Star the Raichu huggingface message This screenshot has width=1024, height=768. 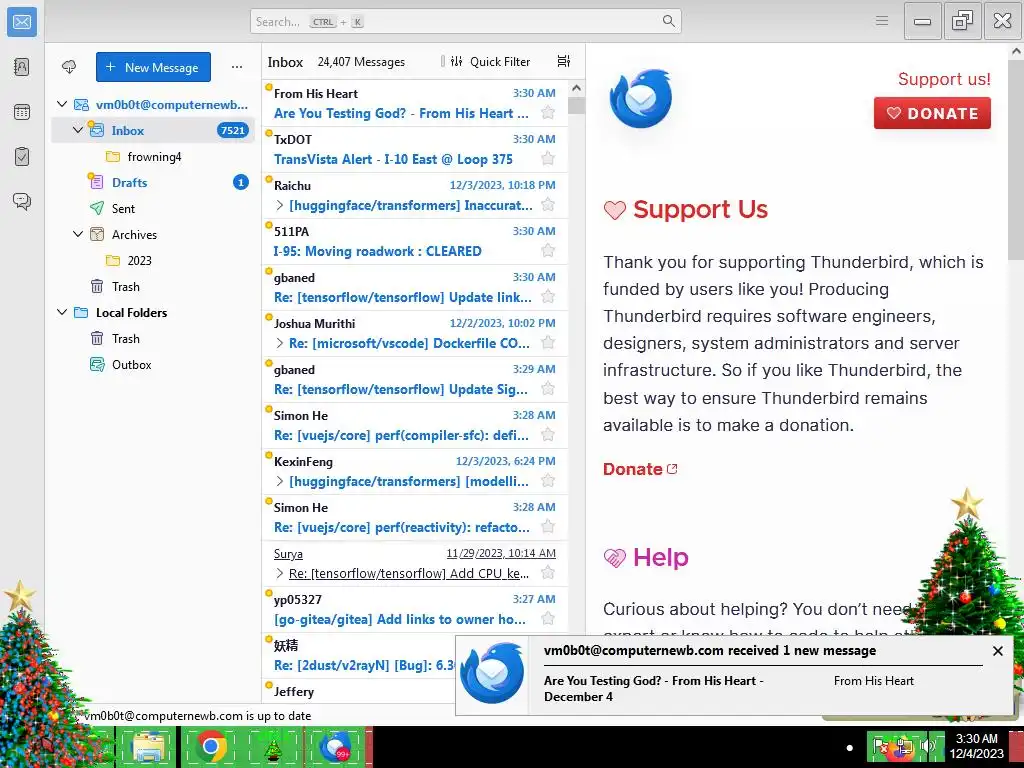click(x=548, y=205)
